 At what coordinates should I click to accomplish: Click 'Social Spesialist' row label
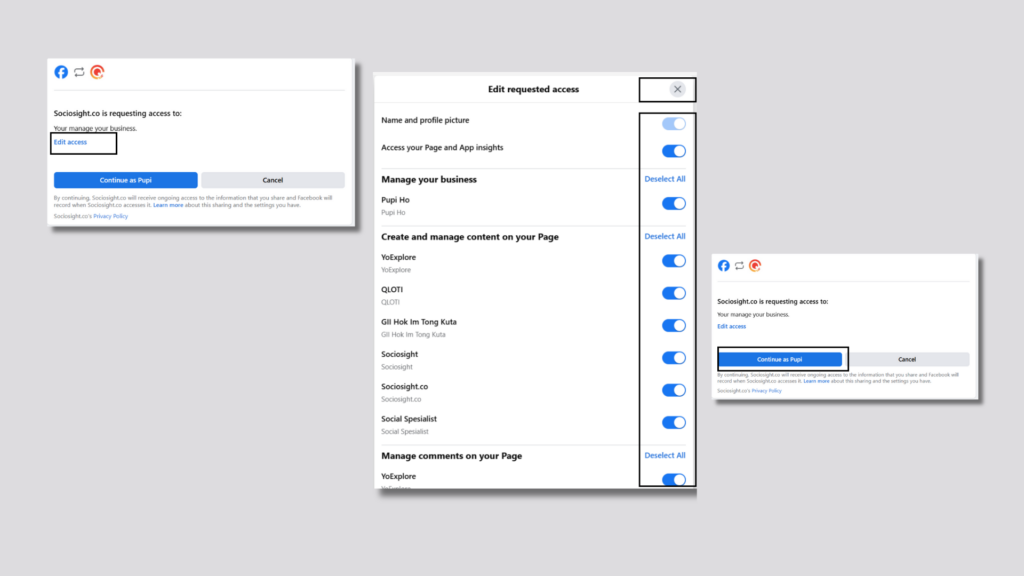pyautogui.click(x=409, y=419)
